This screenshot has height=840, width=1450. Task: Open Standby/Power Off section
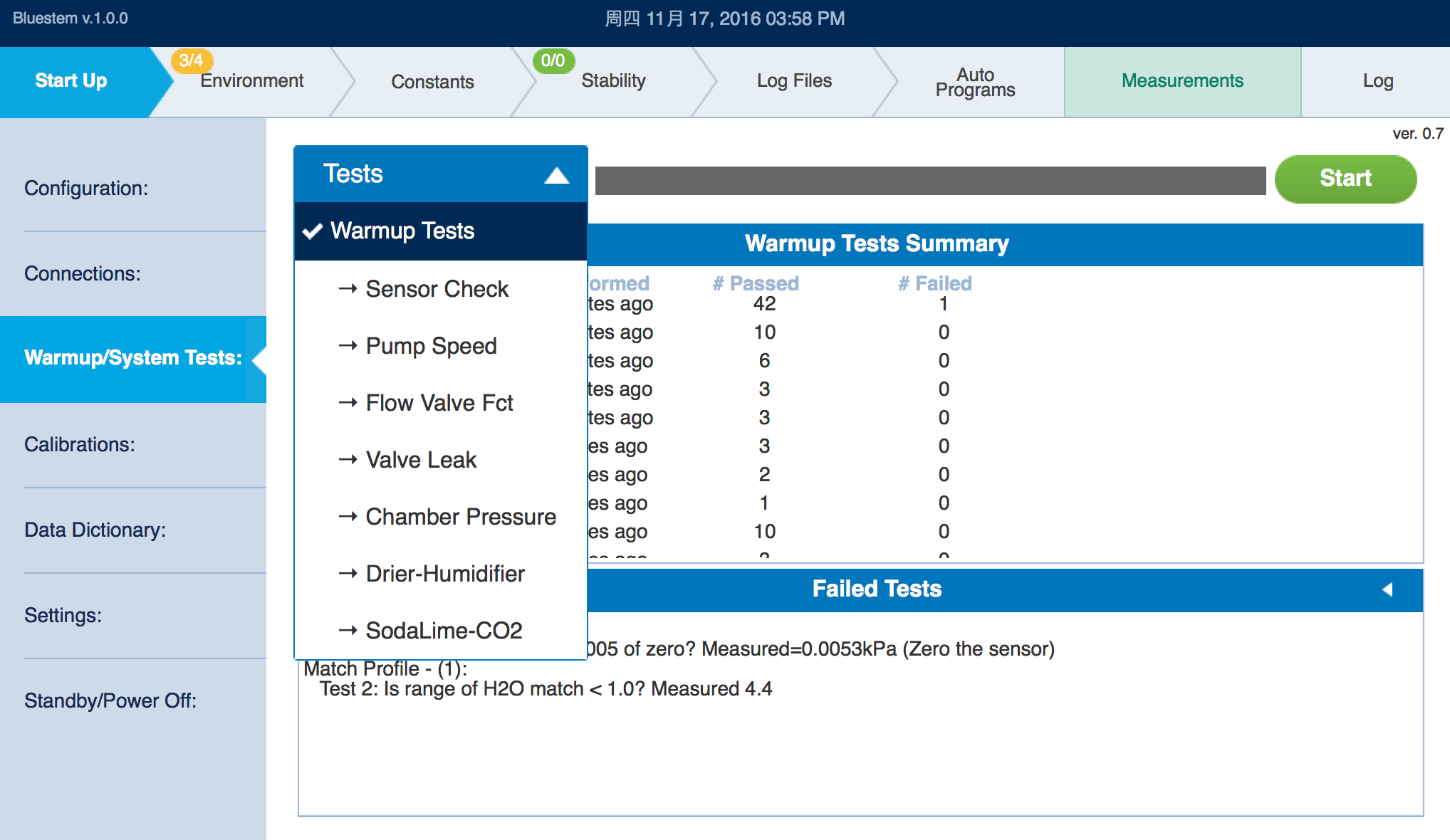tap(110, 700)
